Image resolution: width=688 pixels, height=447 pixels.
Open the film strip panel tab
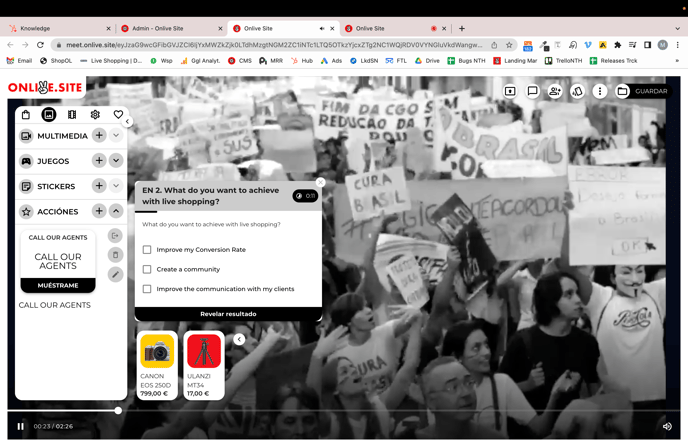tap(72, 114)
